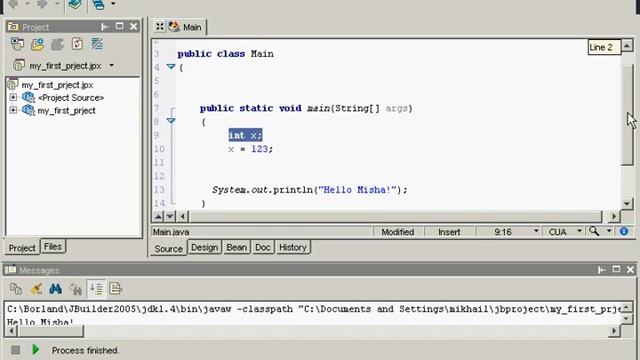Collapse the class Main code fold marker
Image resolution: width=640 pixels, height=360 pixels.
pyautogui.click(x=171, y=67)
